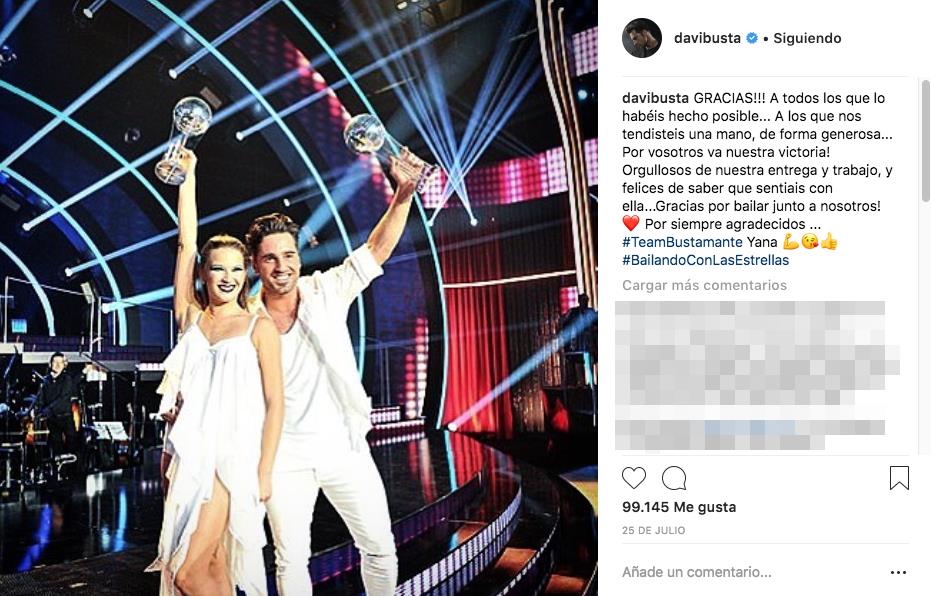The height and width of the screenshot is (596, 931).
Task: Like the post with the heart icon
Action: tap(634, 478)
